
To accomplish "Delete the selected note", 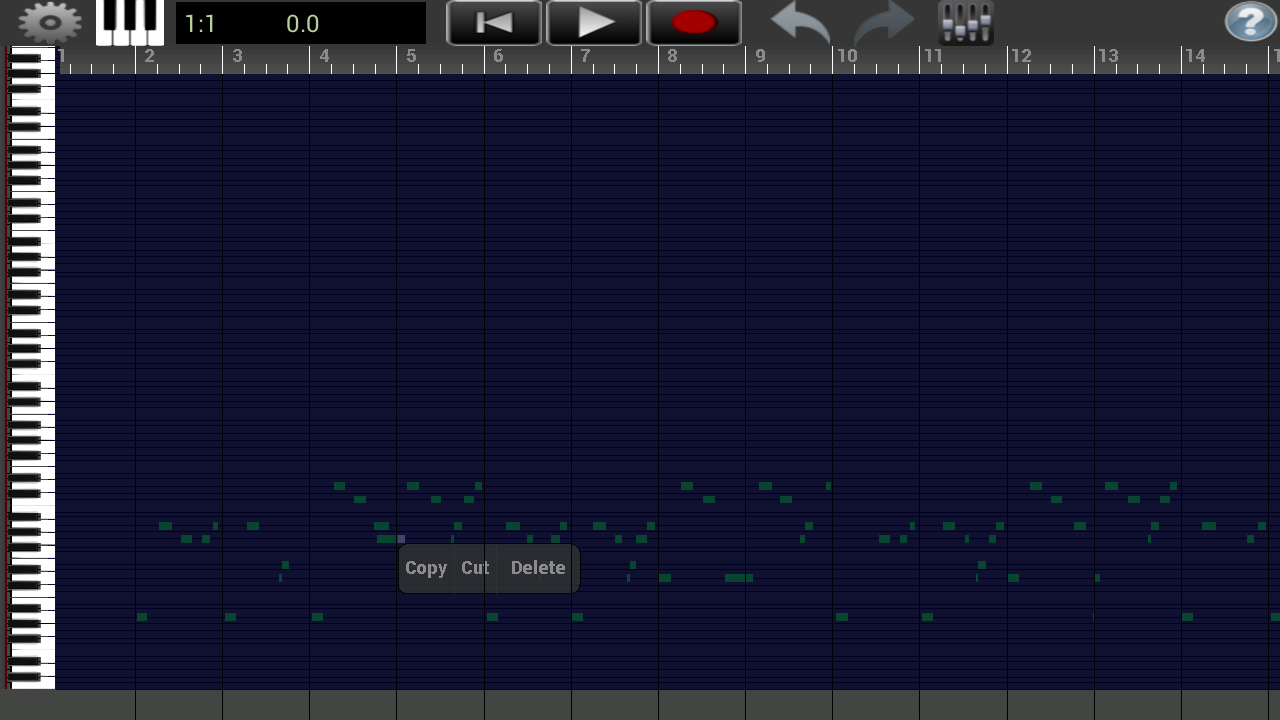I will (x=537, y=568).
